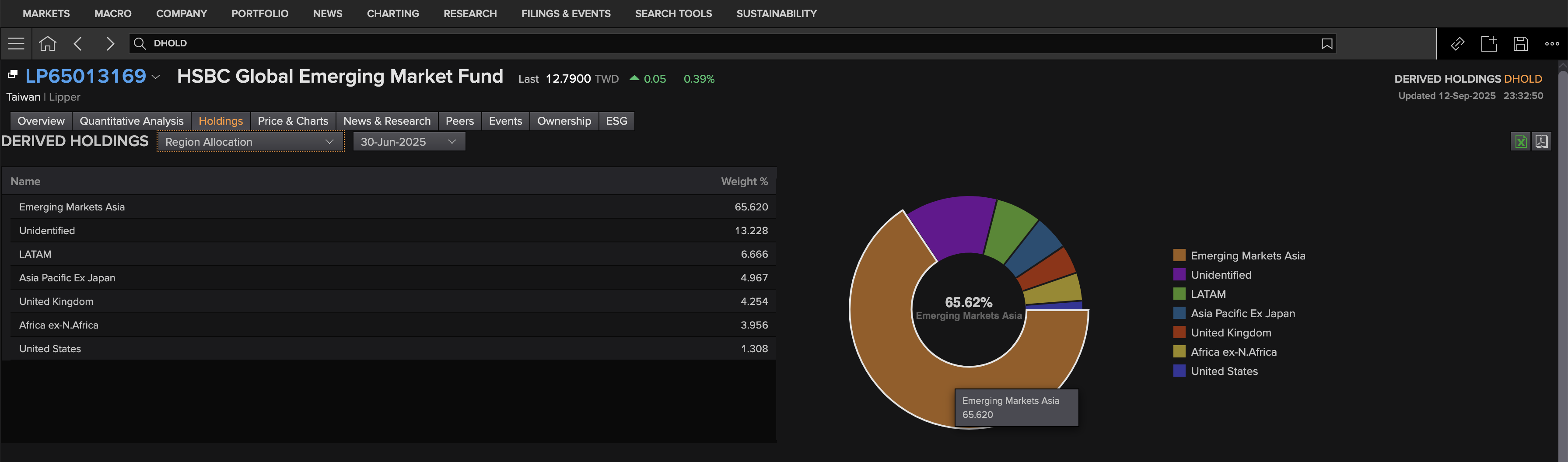Sort by the Weight % column header
1568x462 pixels.
(745, 182)
